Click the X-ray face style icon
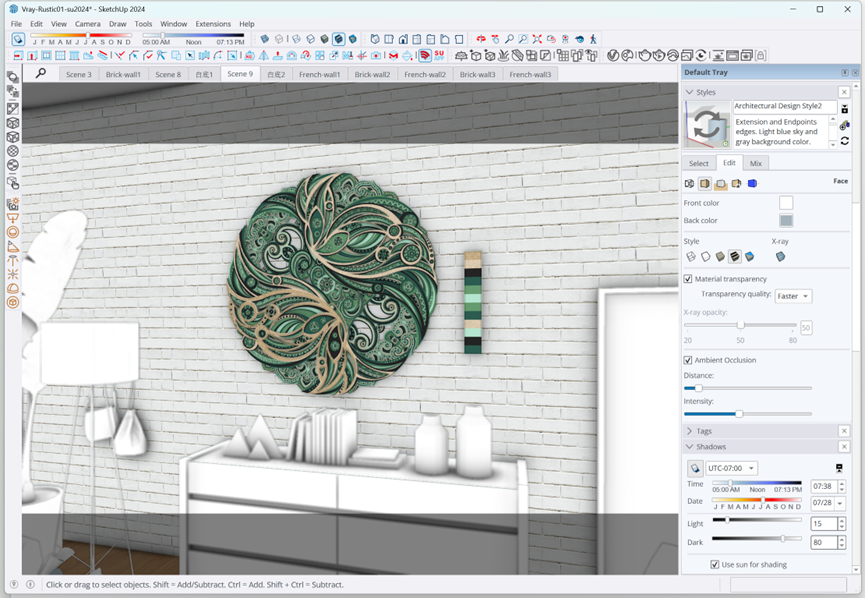This screenshot has width=865, height=598. tap(780, 257)
